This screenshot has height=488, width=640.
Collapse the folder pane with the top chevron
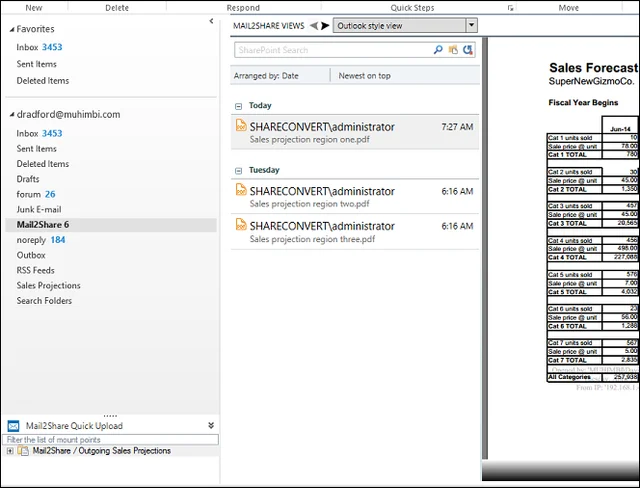point(211,21)
